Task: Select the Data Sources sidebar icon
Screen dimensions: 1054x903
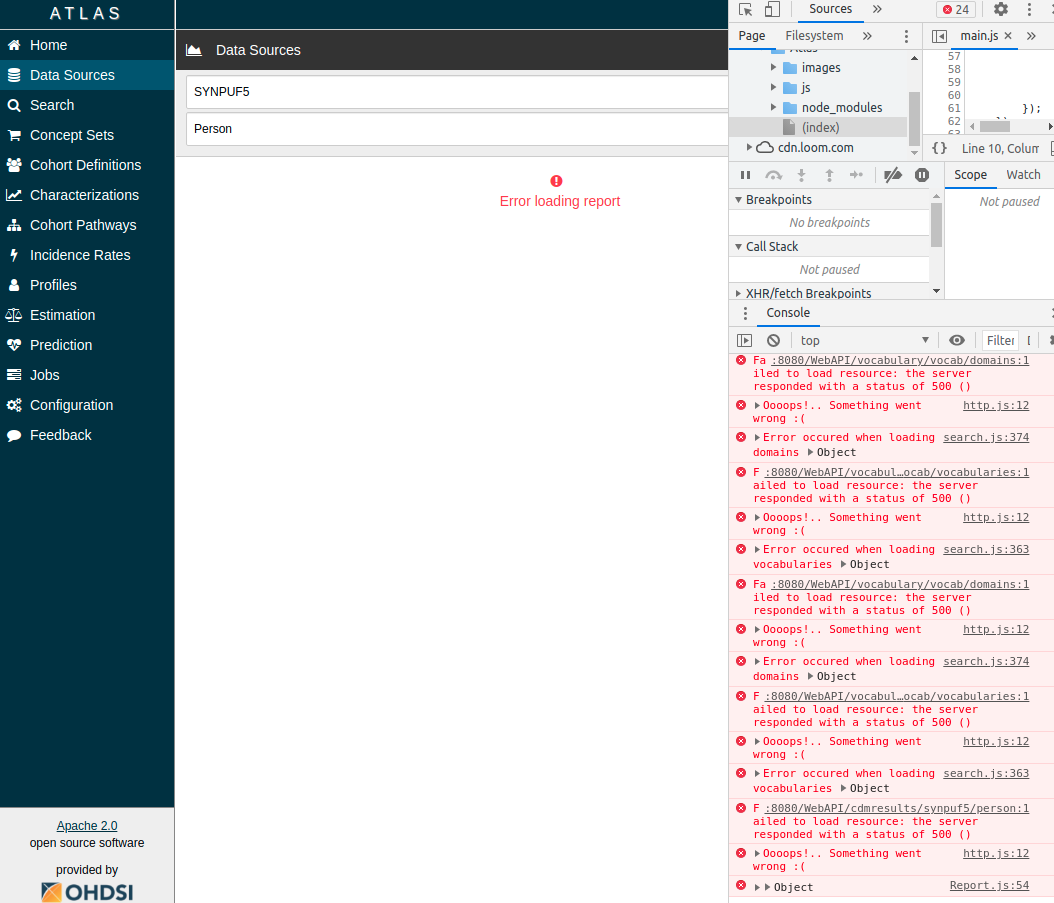Action: 14,74
